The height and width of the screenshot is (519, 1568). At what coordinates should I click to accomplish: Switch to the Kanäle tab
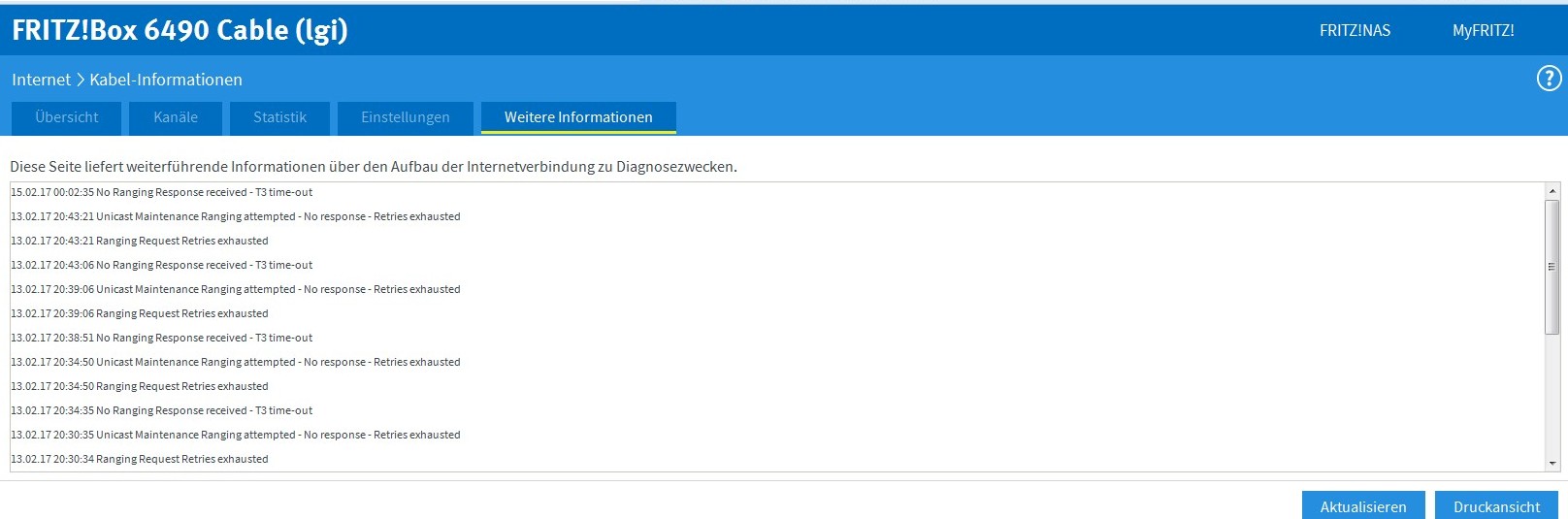(176, 117)
